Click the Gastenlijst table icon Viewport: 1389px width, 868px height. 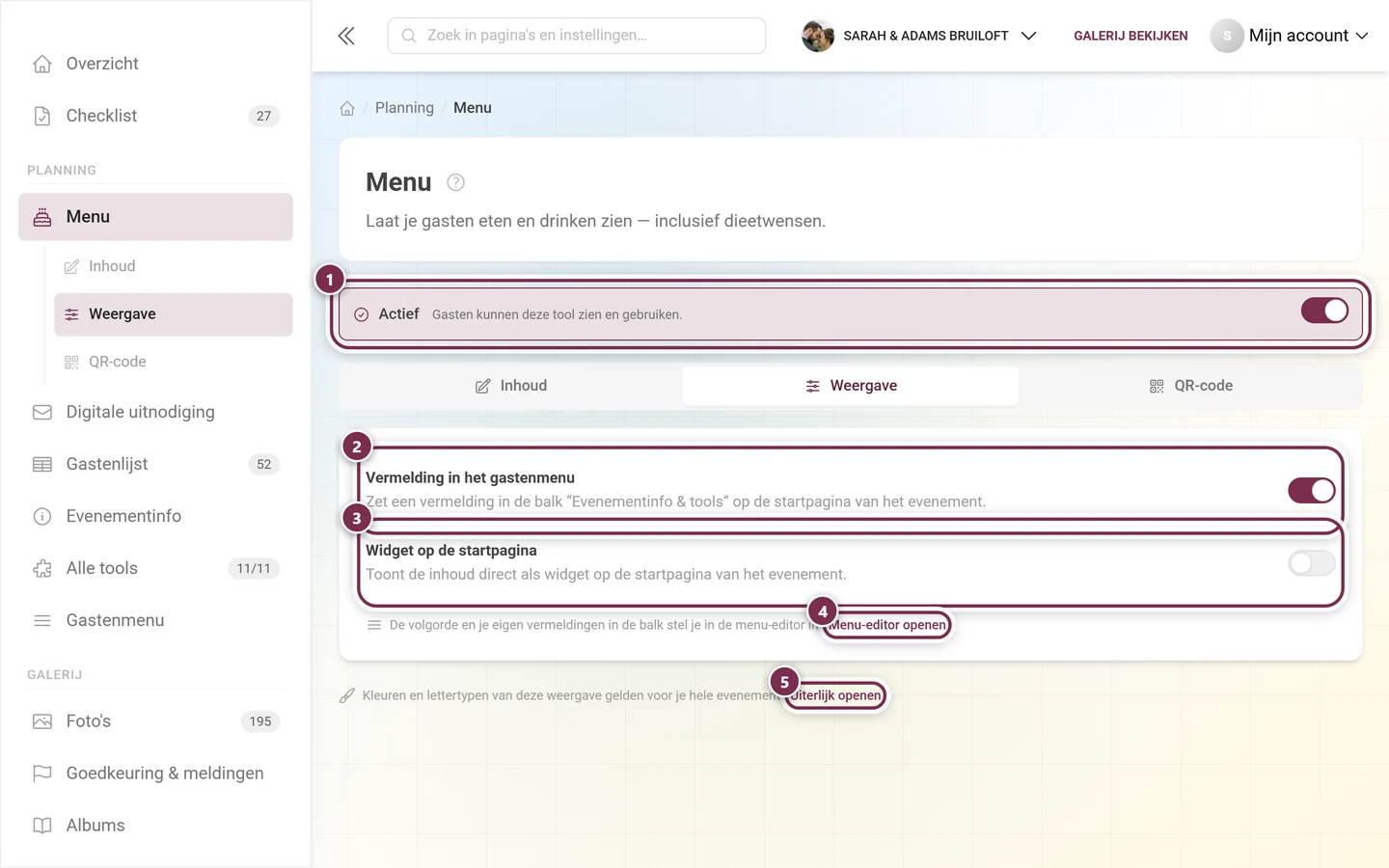coord(42,464)
